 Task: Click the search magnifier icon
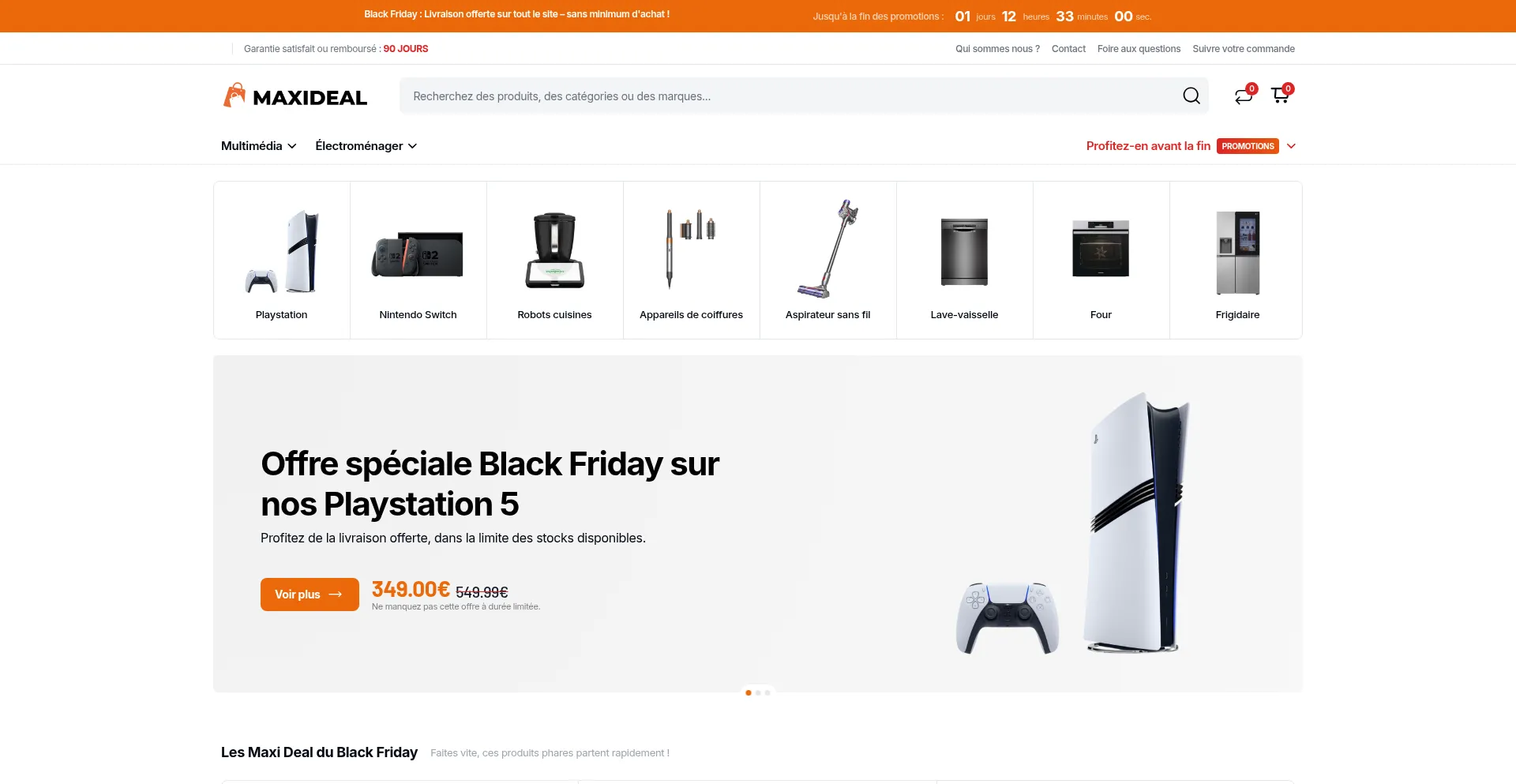[1191, 96]
